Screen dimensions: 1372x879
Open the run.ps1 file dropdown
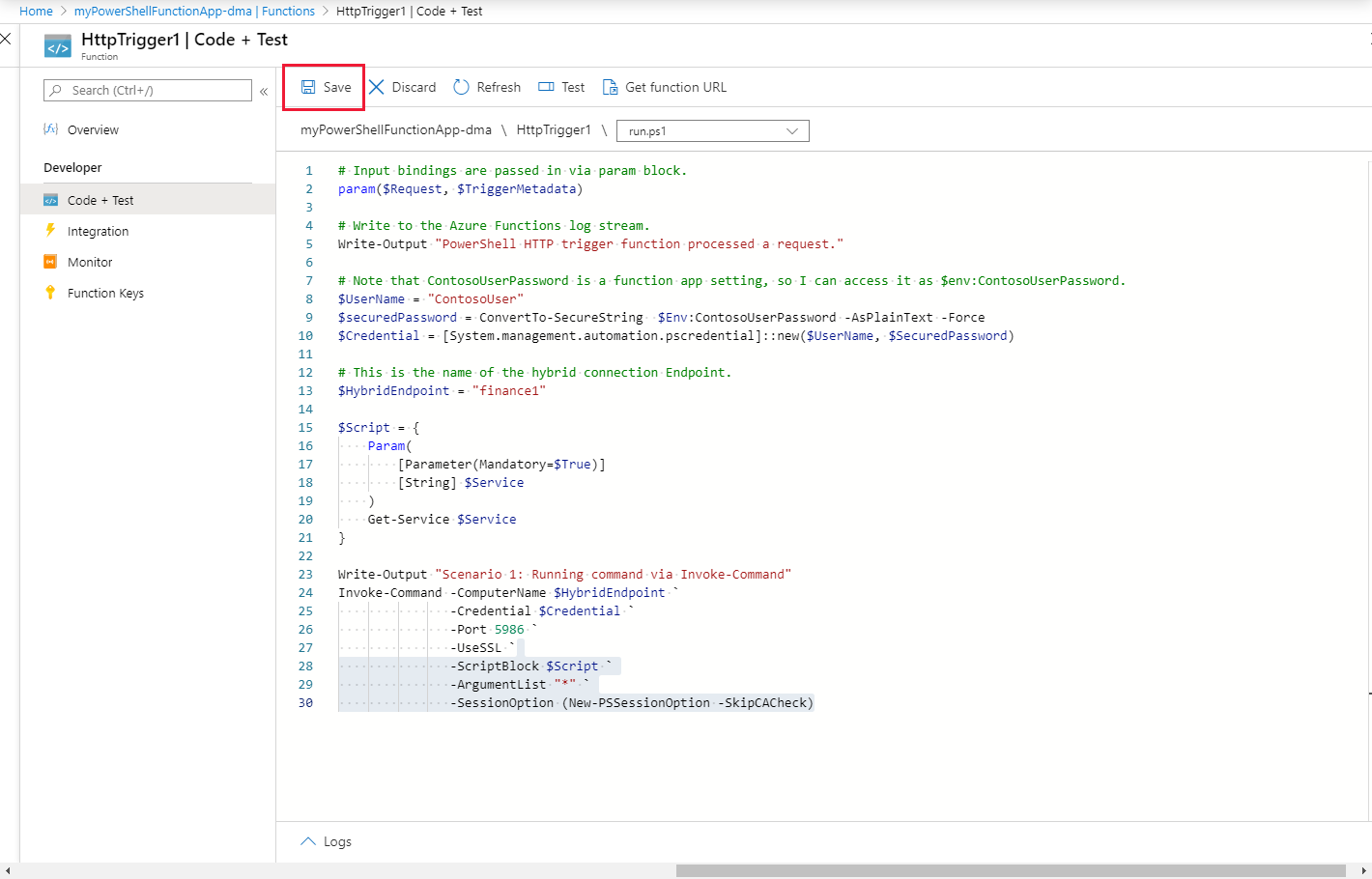pyautogui.click(x=712, y=130)
